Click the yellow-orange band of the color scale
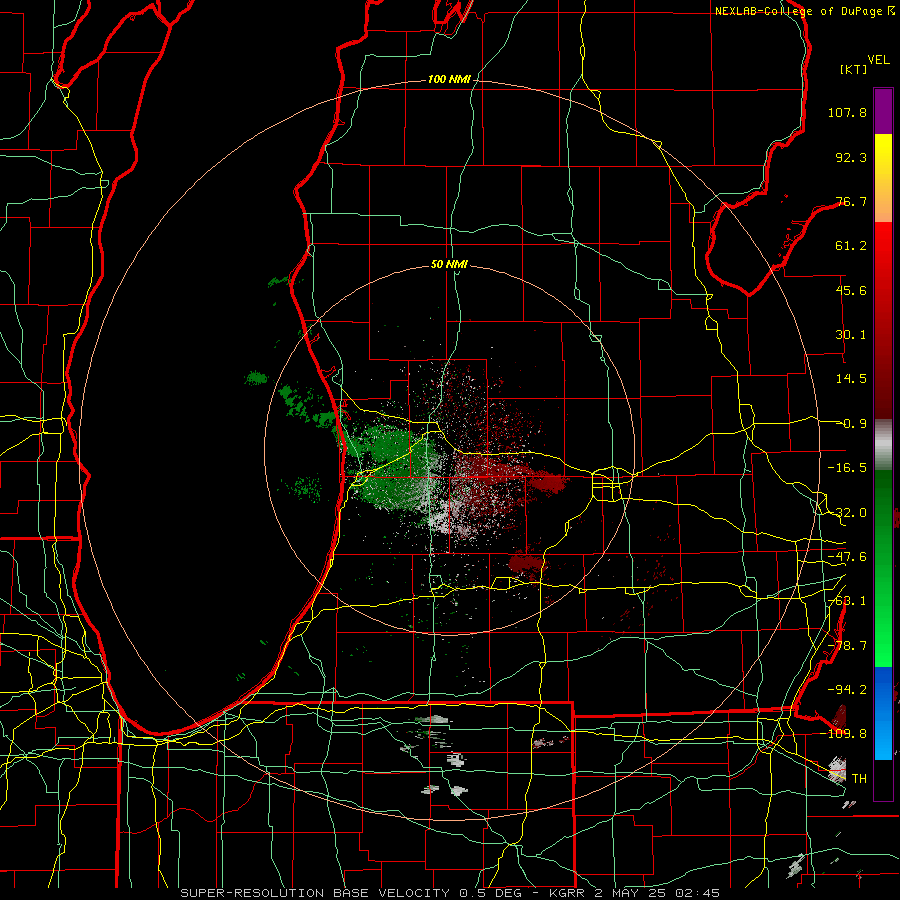The width and height of the screenshot is (900, 900). (883, 178)
